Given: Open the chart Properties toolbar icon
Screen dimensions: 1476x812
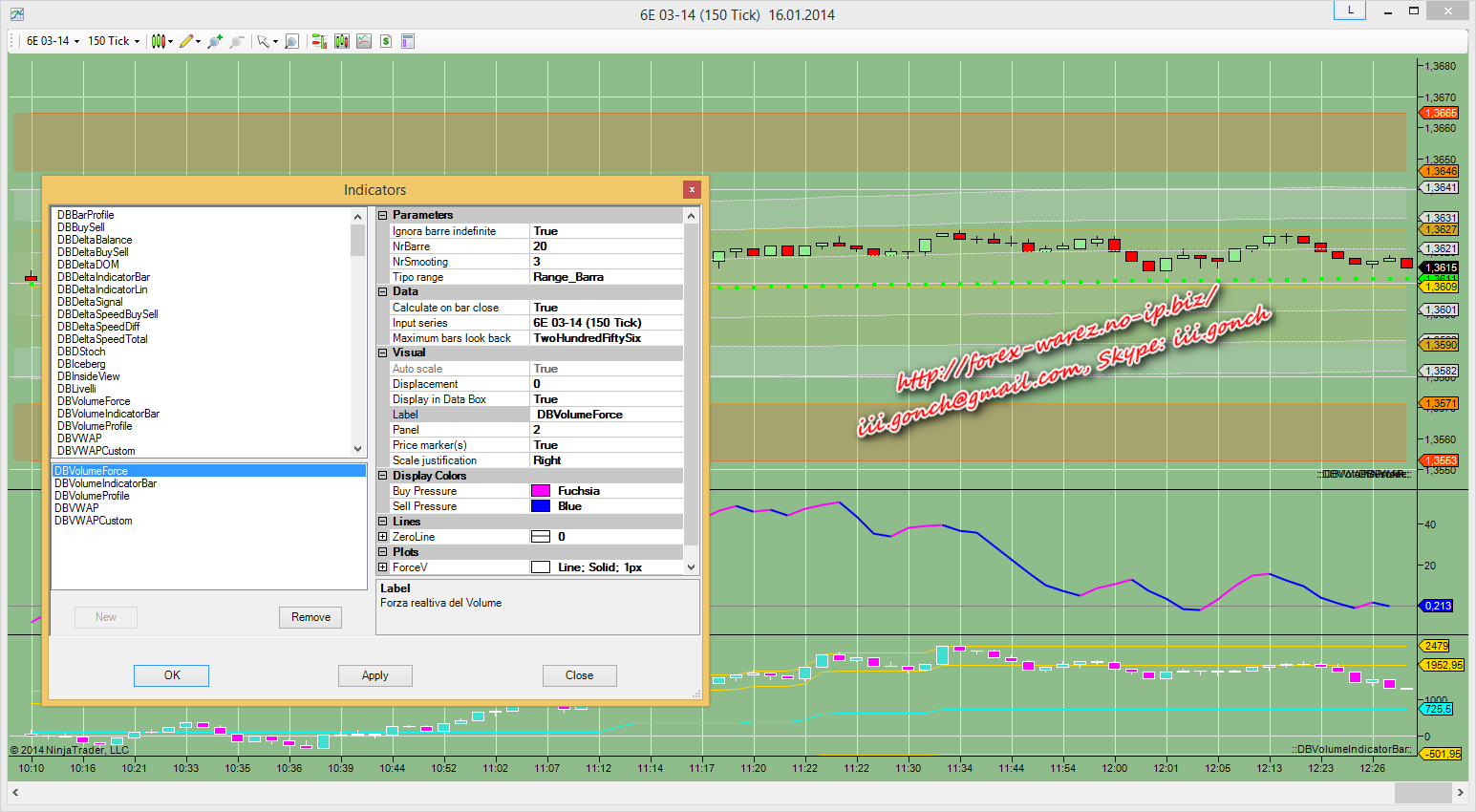Looking at the screenshot, I should tap(408, 41).
